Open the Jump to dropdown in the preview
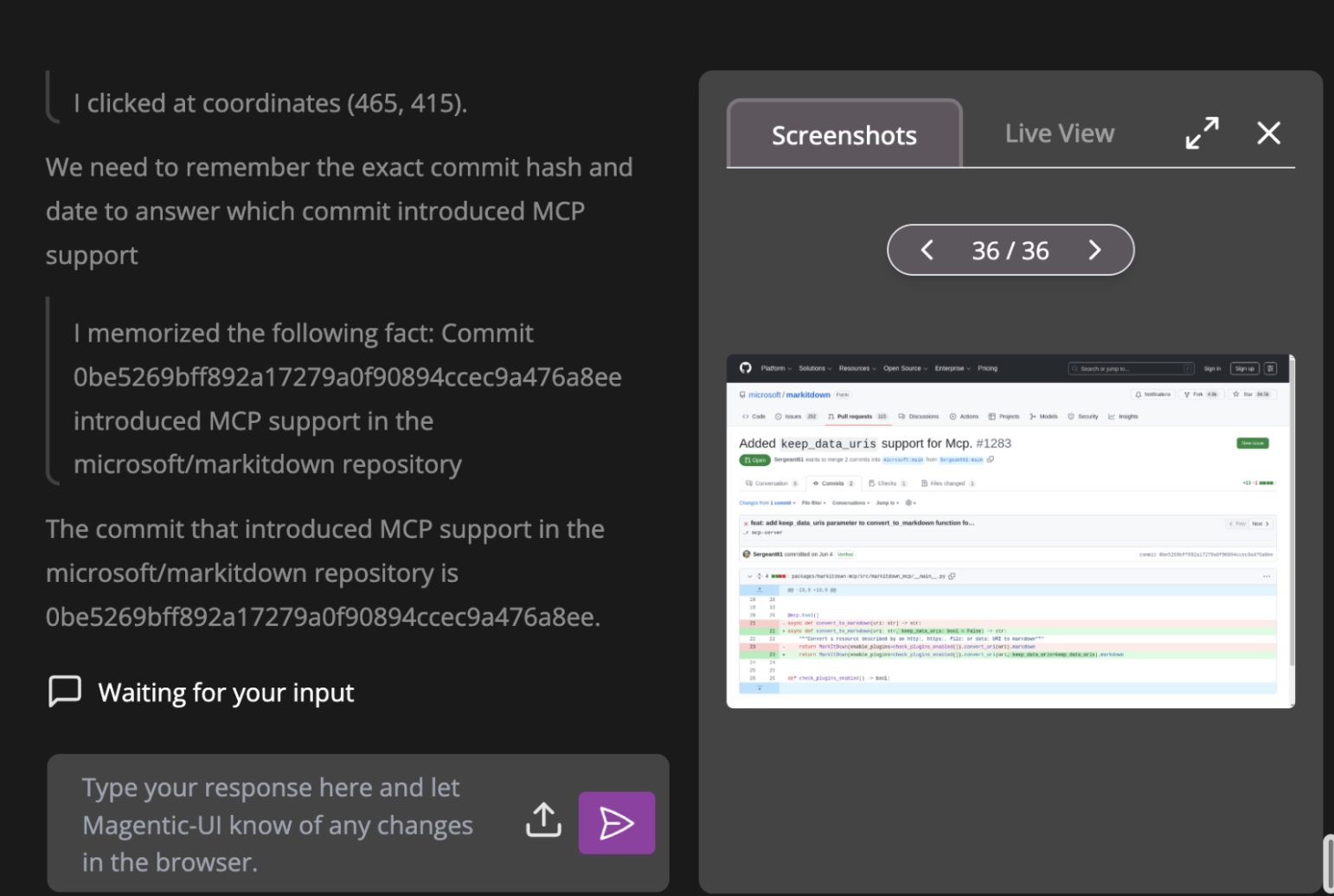This screenshot has width=1334, height=896. coord(887,502)
